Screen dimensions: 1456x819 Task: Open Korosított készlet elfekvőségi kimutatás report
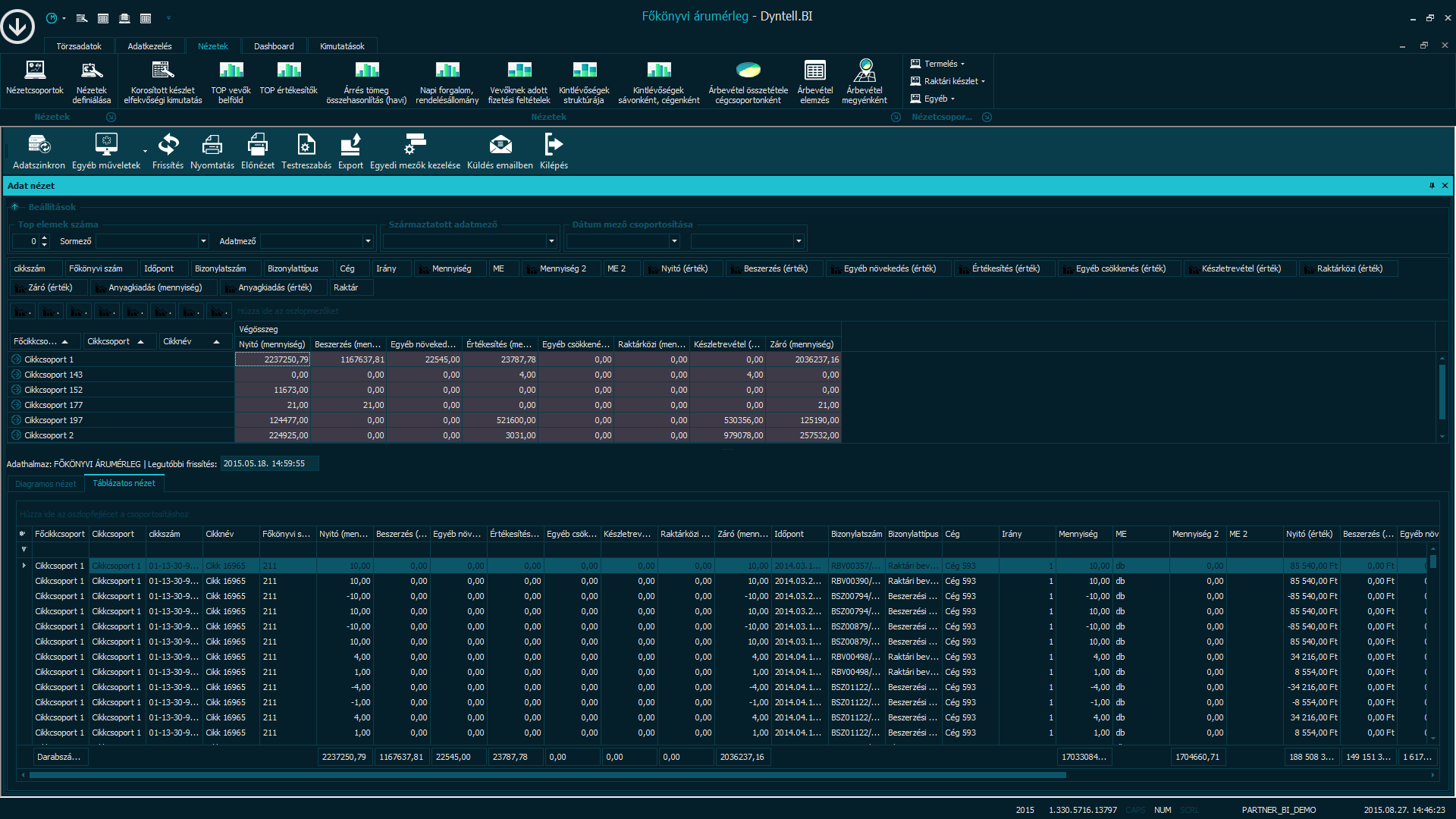[163, 82]
